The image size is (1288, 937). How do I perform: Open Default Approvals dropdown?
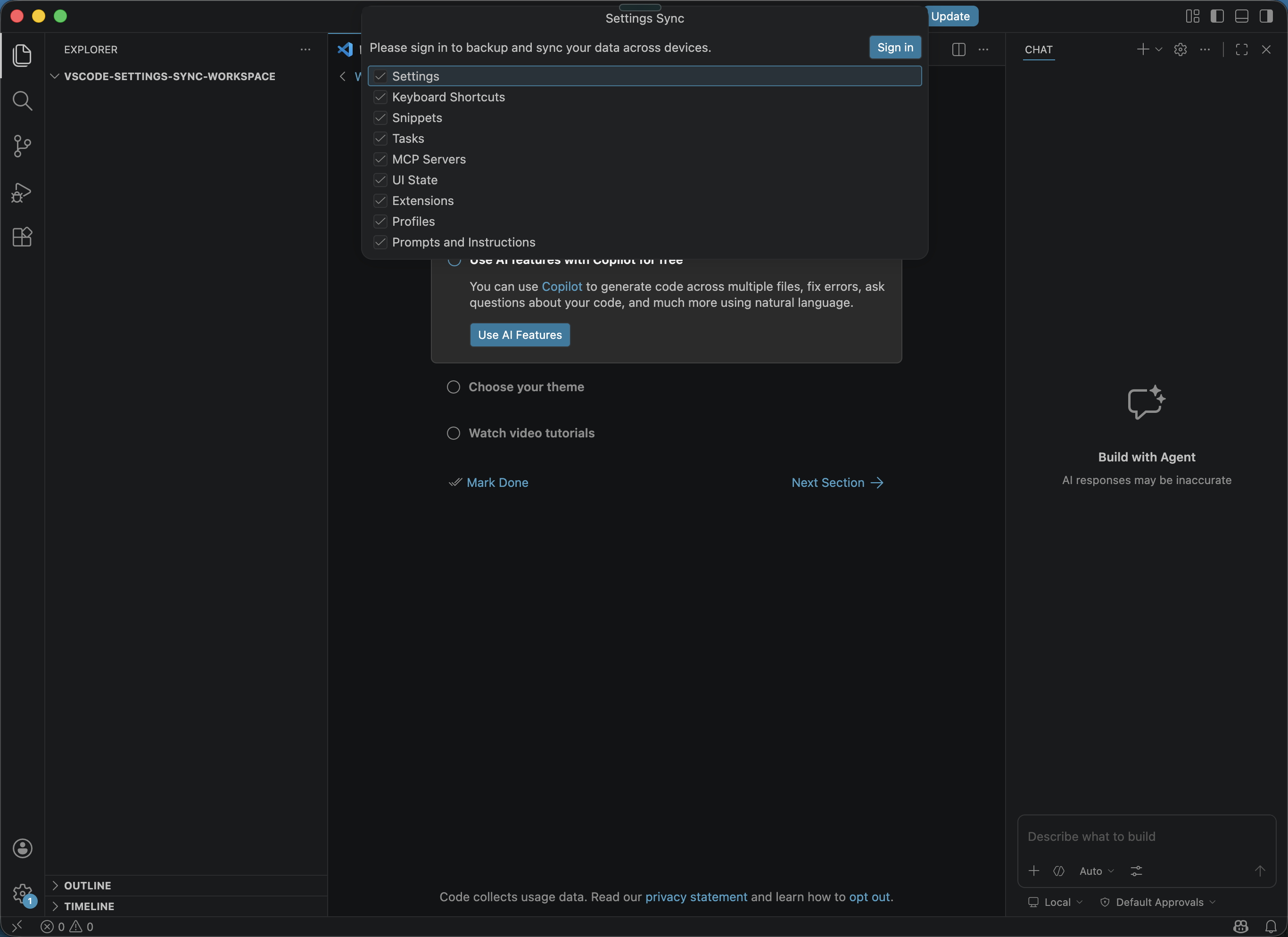[1158, 903]
